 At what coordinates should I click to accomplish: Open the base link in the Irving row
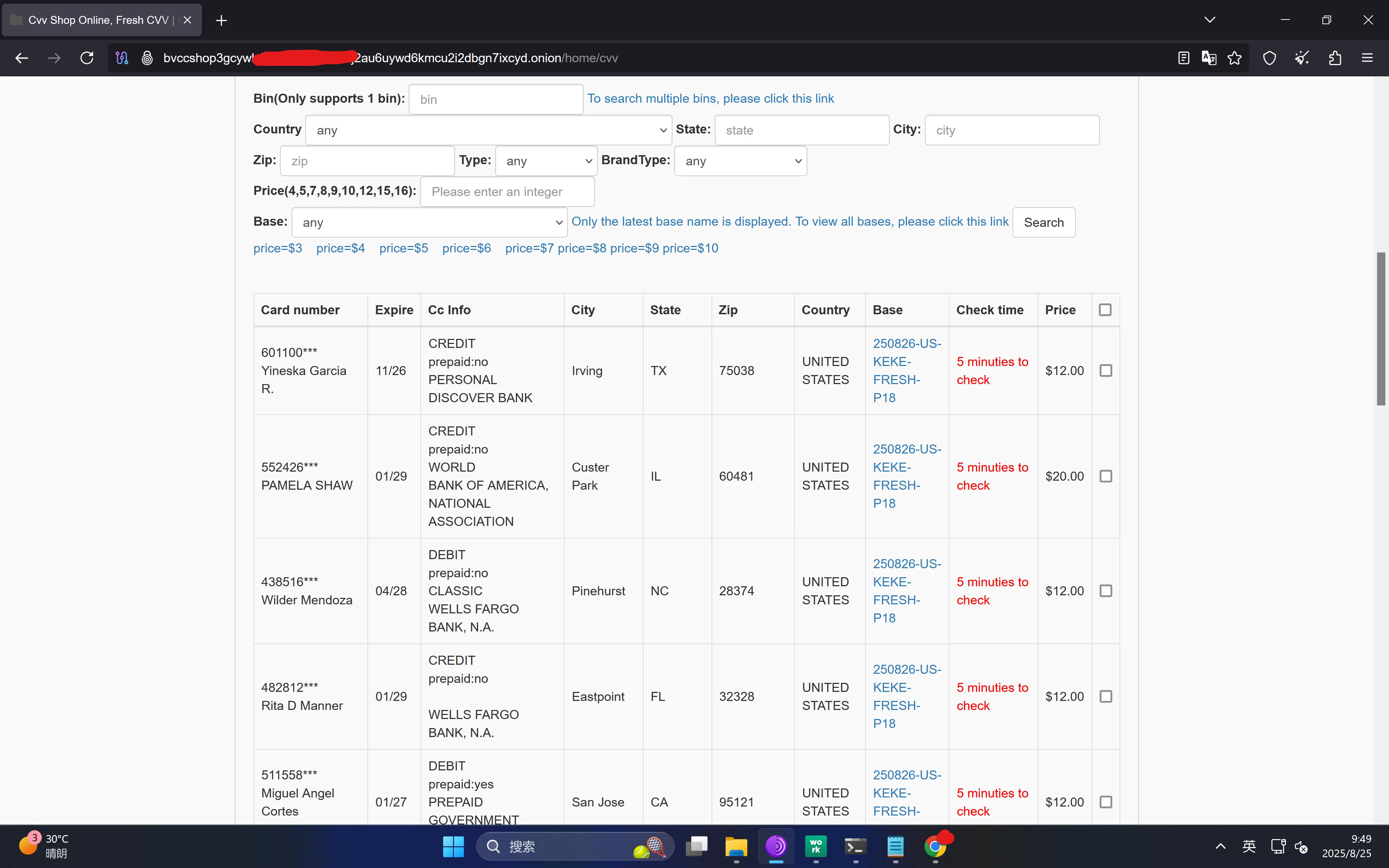coord(907,371)
